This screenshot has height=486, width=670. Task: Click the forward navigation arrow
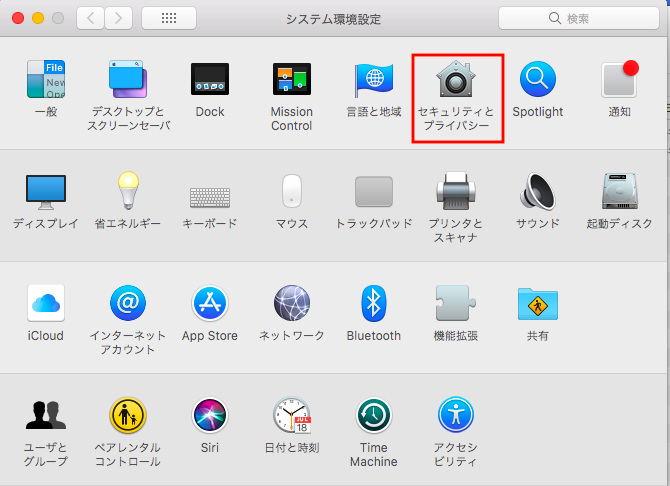click(x=119, y=18)
